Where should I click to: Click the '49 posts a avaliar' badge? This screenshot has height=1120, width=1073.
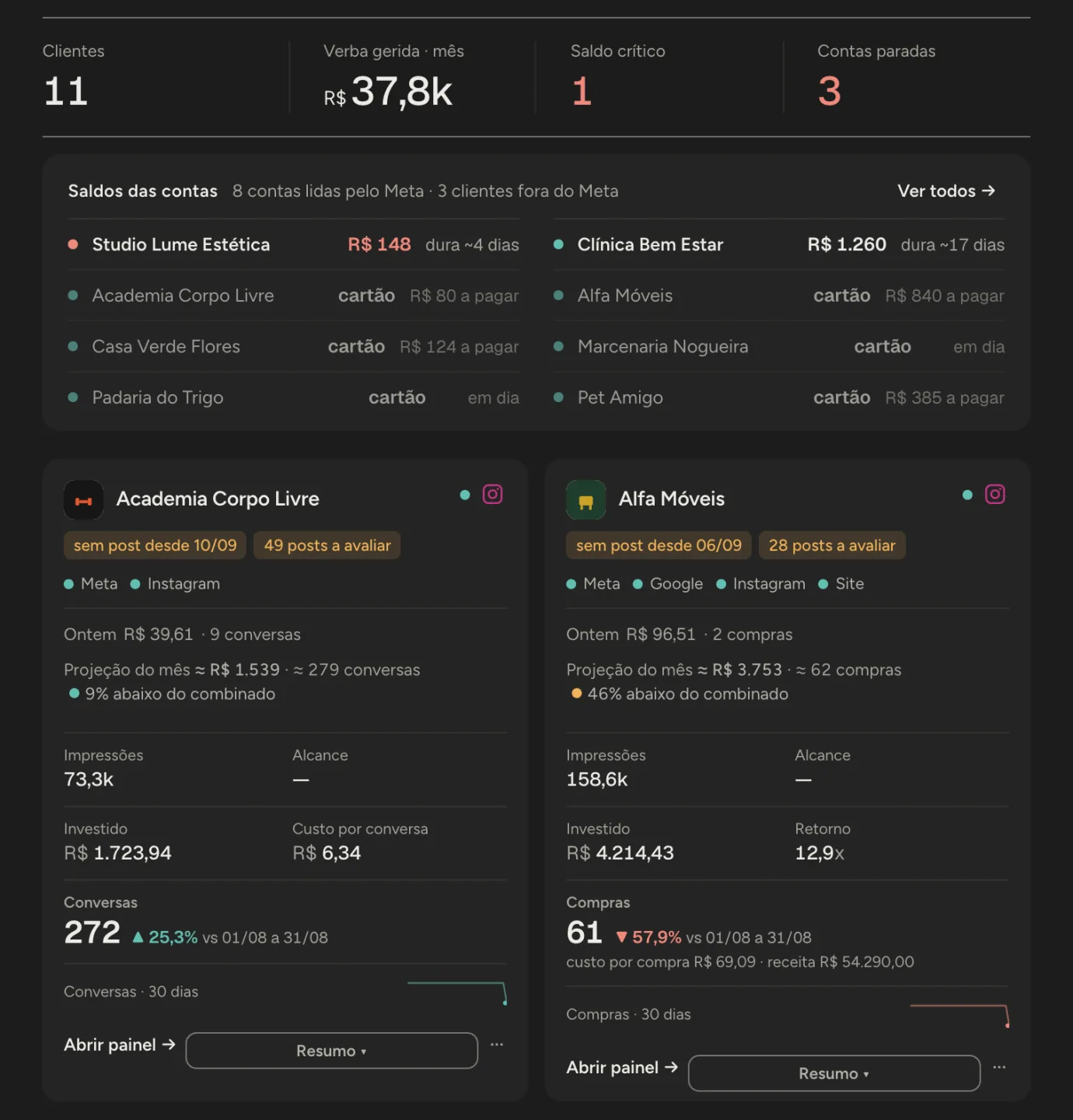coord(327,545)
